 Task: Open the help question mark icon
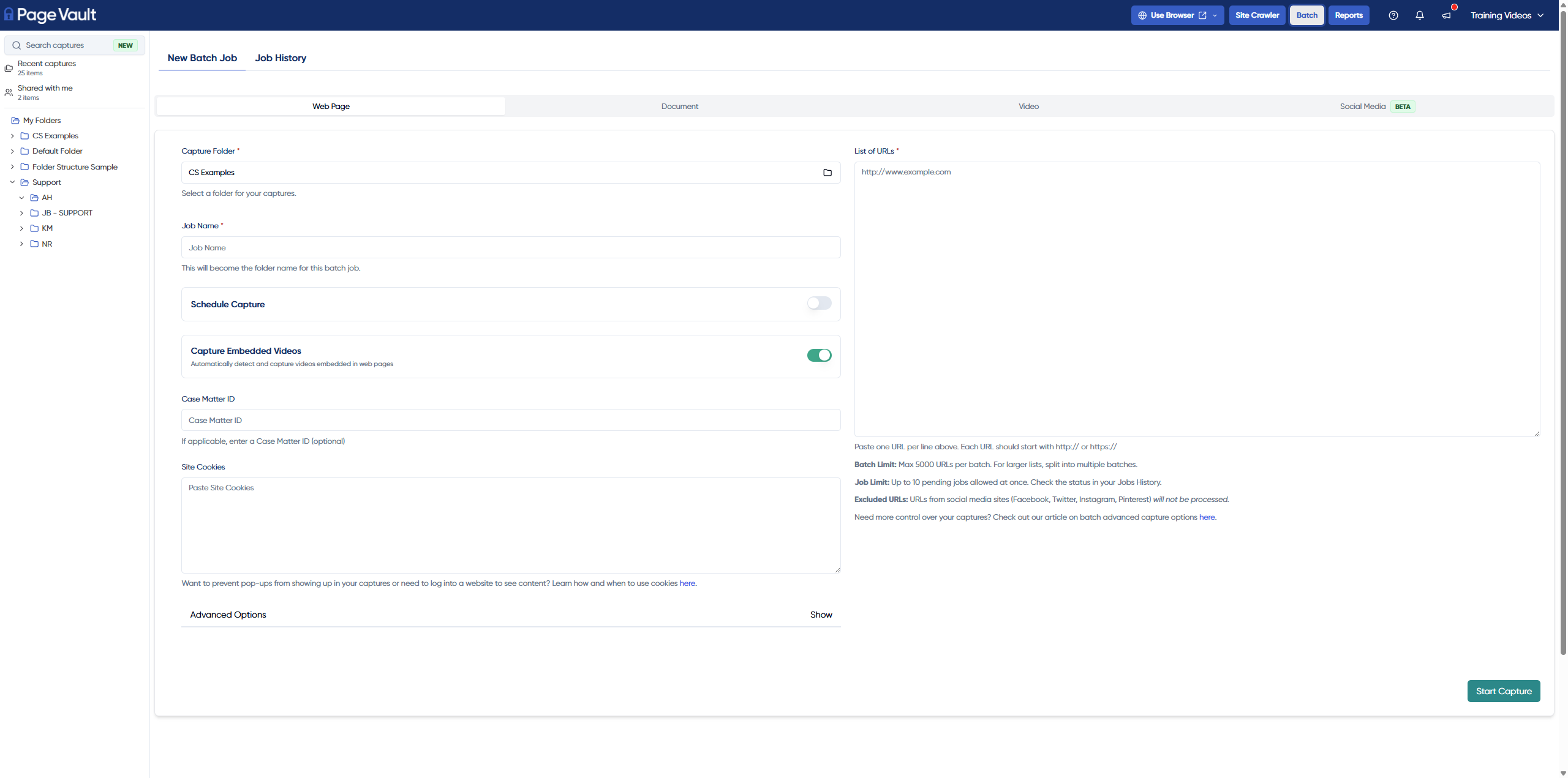click(1393, 15)
